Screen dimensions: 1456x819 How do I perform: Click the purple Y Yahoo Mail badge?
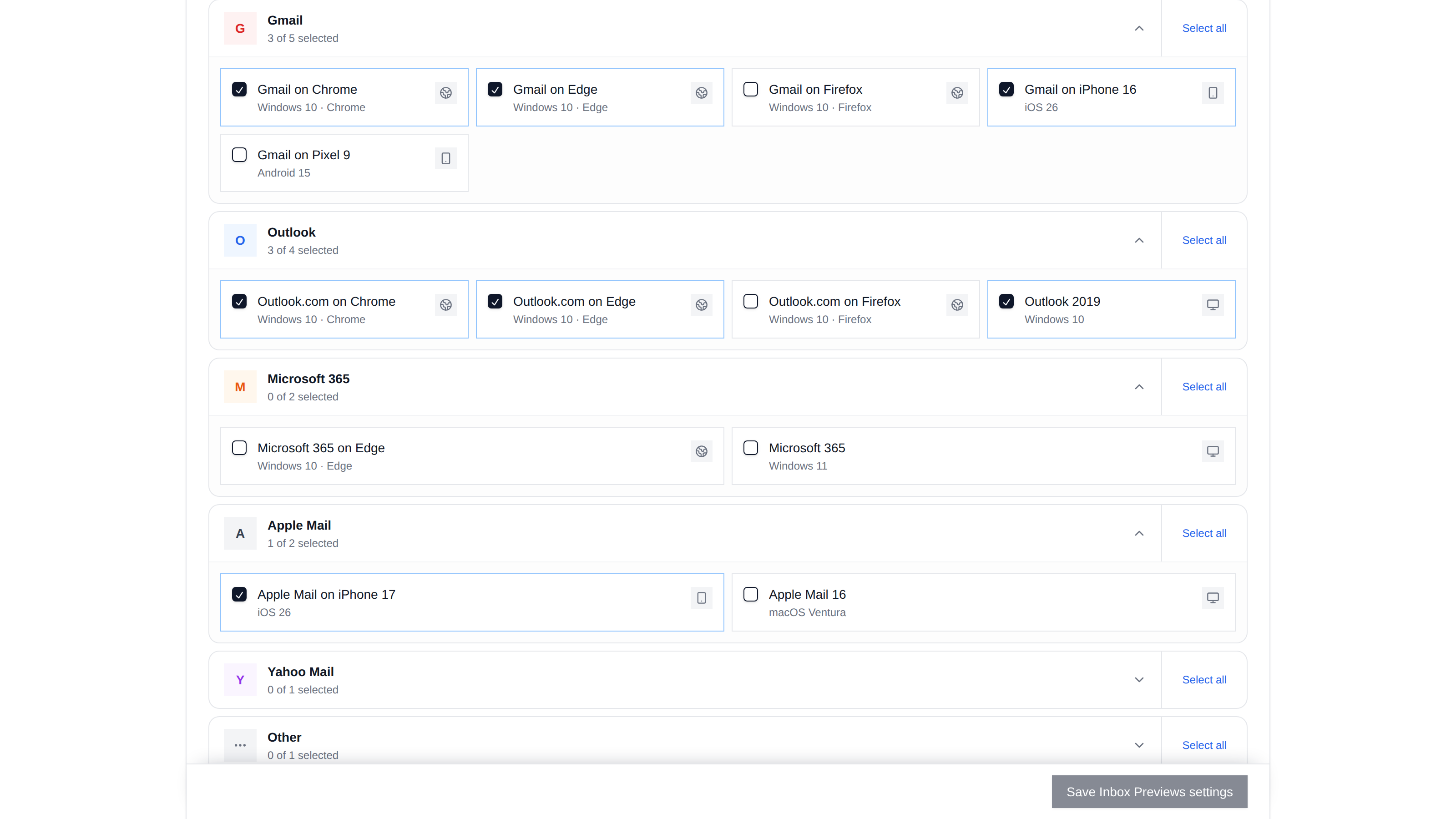click(240, 679)
